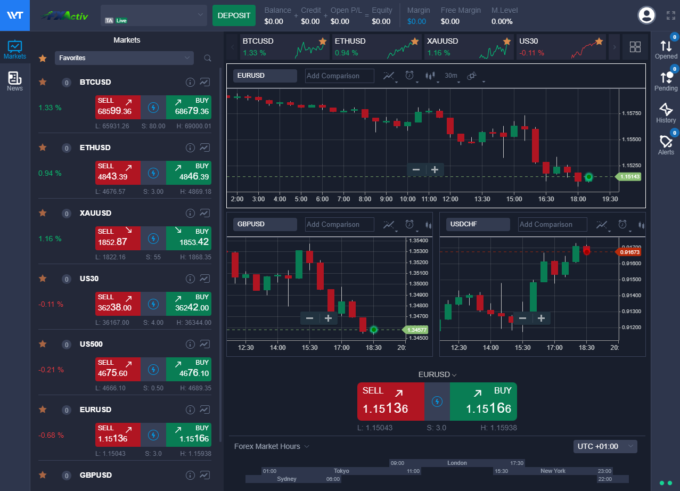Open GBPUSD chart icon in markets list
This screenshot has width=680, height=491.
coord(205,475)
